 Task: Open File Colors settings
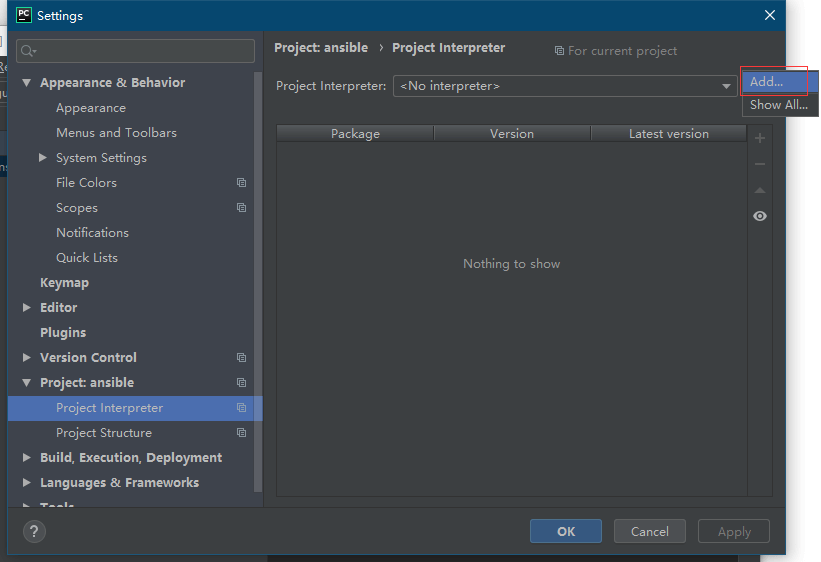(86, 183)
